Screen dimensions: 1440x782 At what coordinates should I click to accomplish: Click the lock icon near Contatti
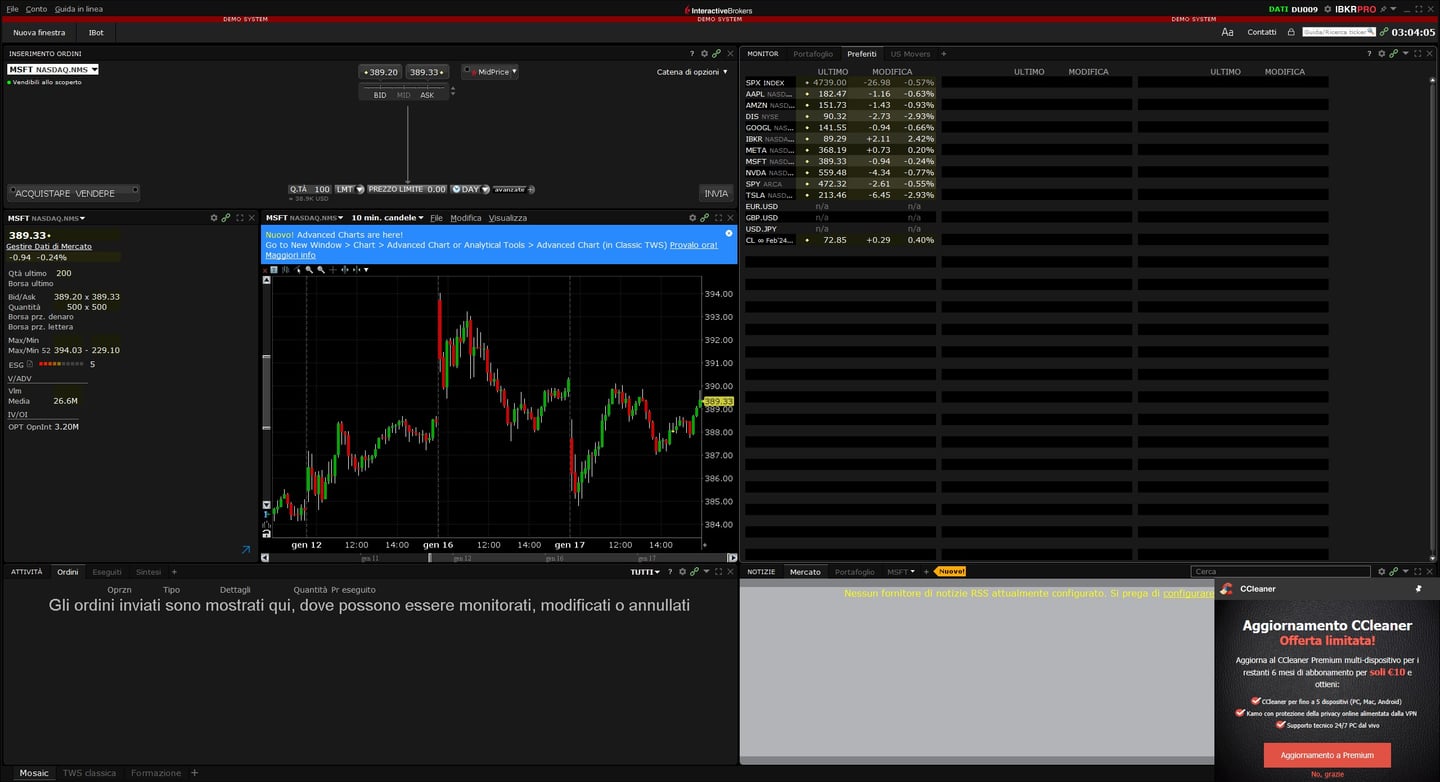pos(1291,32)
